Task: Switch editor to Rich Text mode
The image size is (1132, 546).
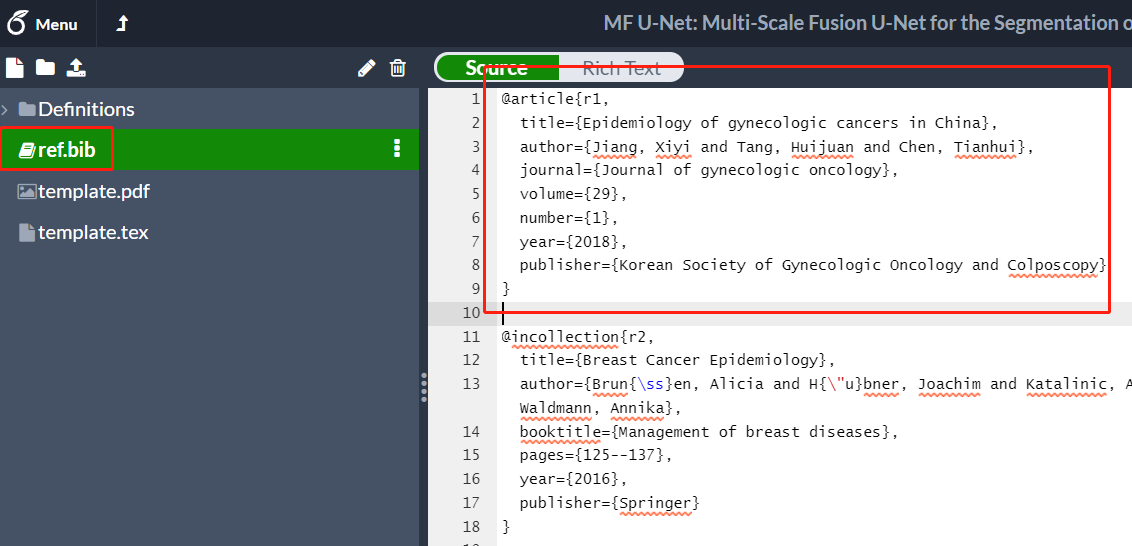Action: click(621, 68)
